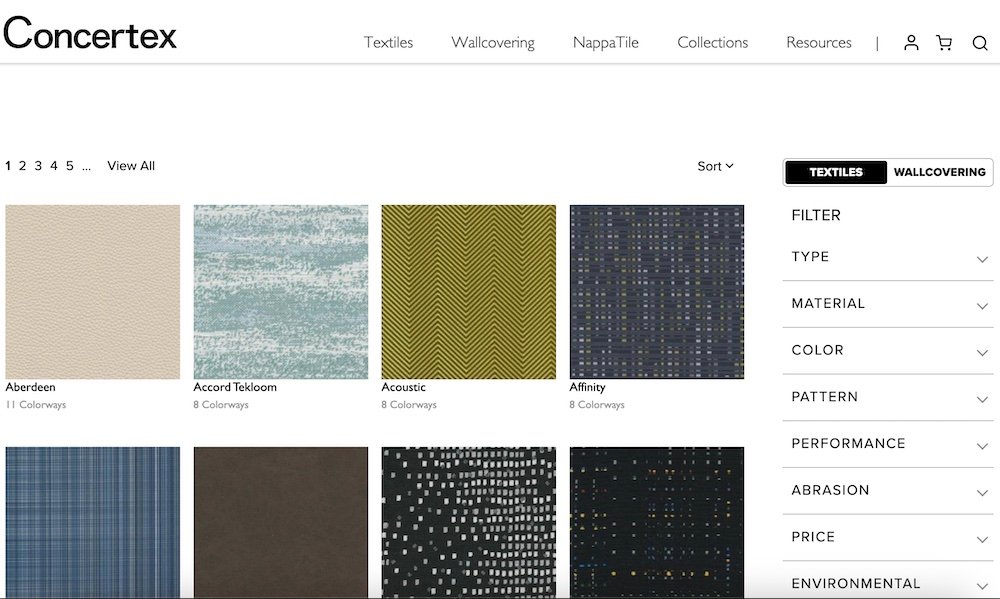Open the Aberdeen textile name link

click(x=31, y=387)
